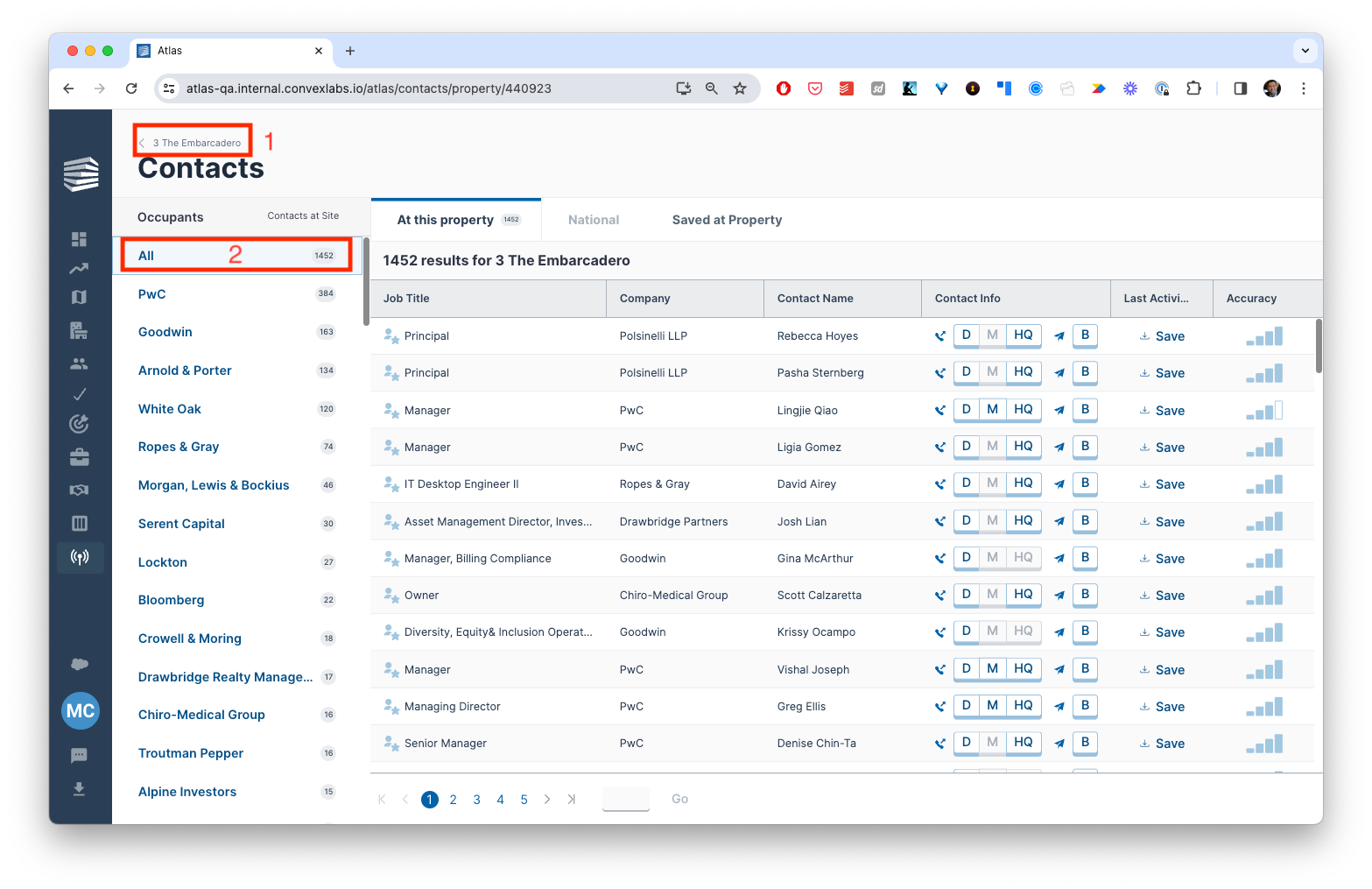Toggle the HQ button for David Airey
The height and width of the screenshot is (889, 1372).
[x=1023, y=483]
